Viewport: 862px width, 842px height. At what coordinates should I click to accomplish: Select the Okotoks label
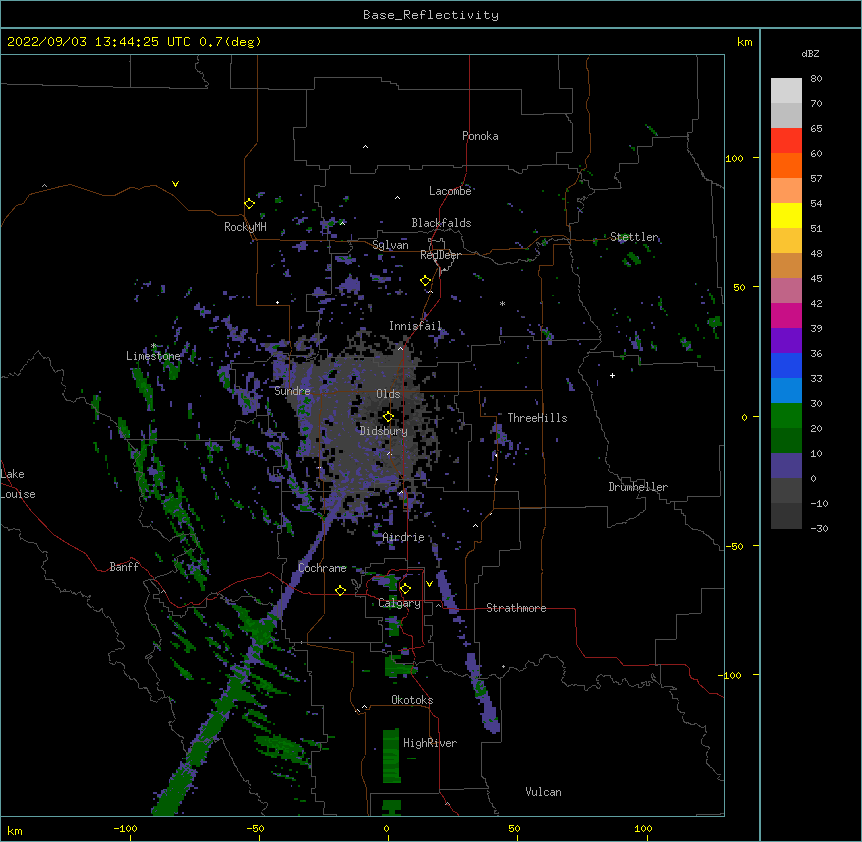(x=412, y=700)
